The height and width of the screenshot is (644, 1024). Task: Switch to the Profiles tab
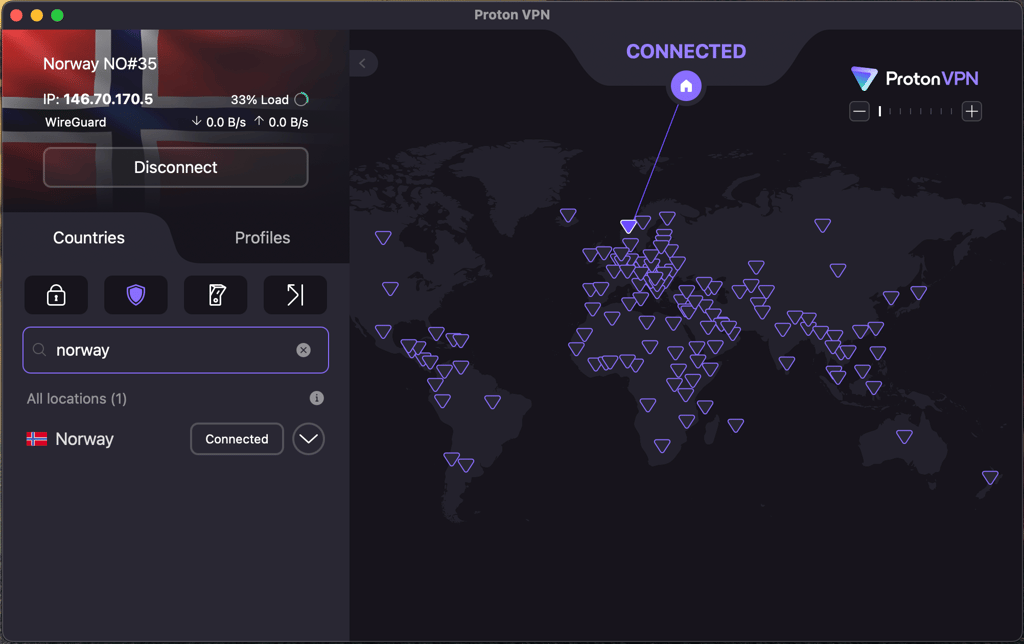click(x=263, y=238)
